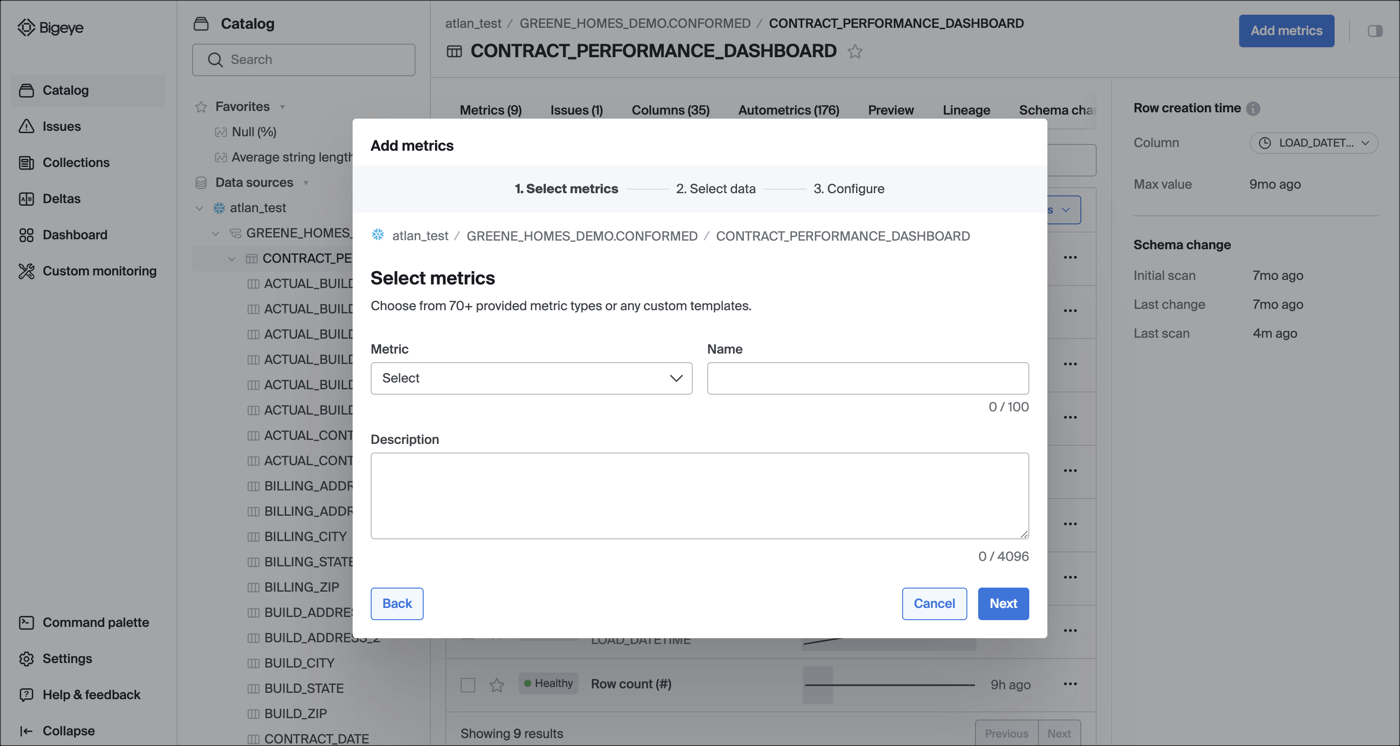Collapse the CONTRACT_PE table node
This screenshot has height=746, width=1400.
coord(231,258)
